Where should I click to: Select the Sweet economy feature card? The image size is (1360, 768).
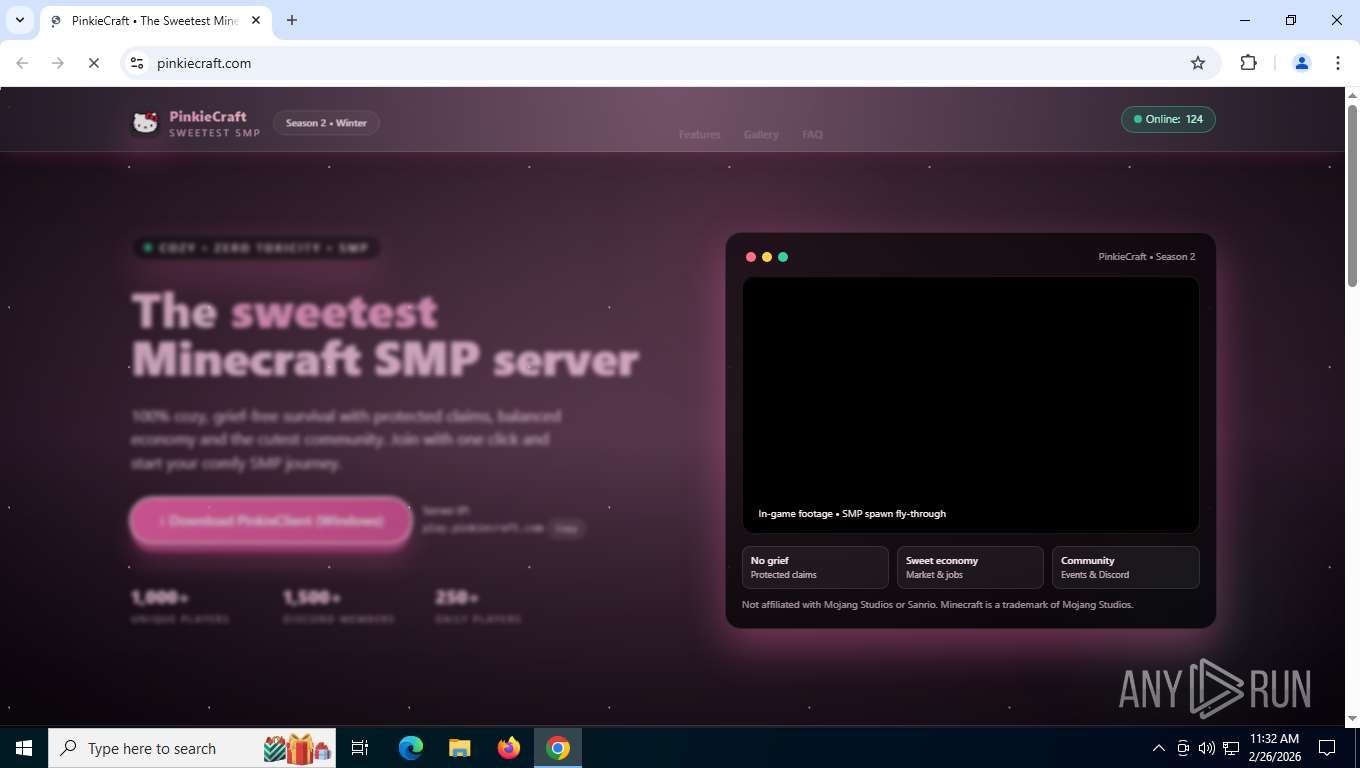tap(970, 567)
